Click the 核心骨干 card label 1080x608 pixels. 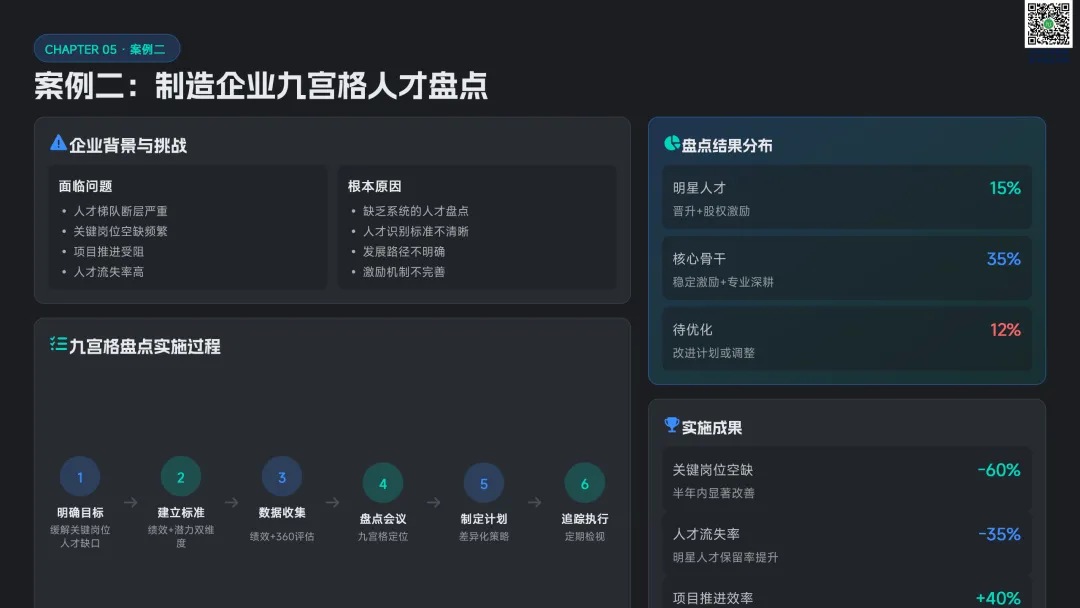tap(699, 259)
